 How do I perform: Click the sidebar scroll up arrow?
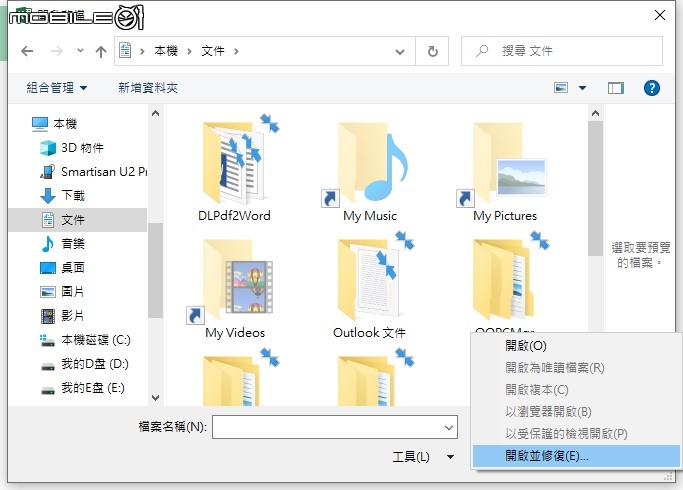click(155, 113)
